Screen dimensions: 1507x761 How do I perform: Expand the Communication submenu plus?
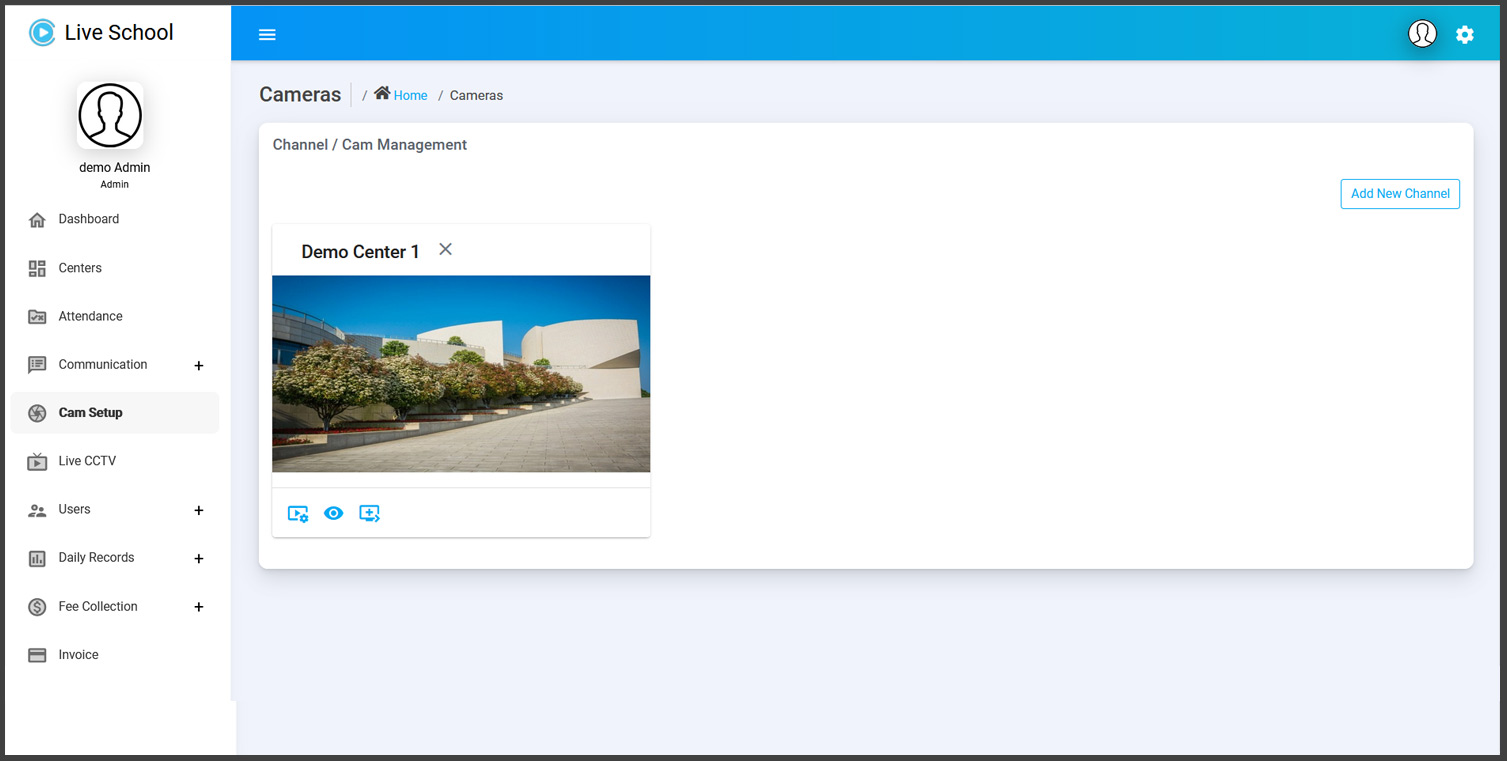[x=198, y=366]
